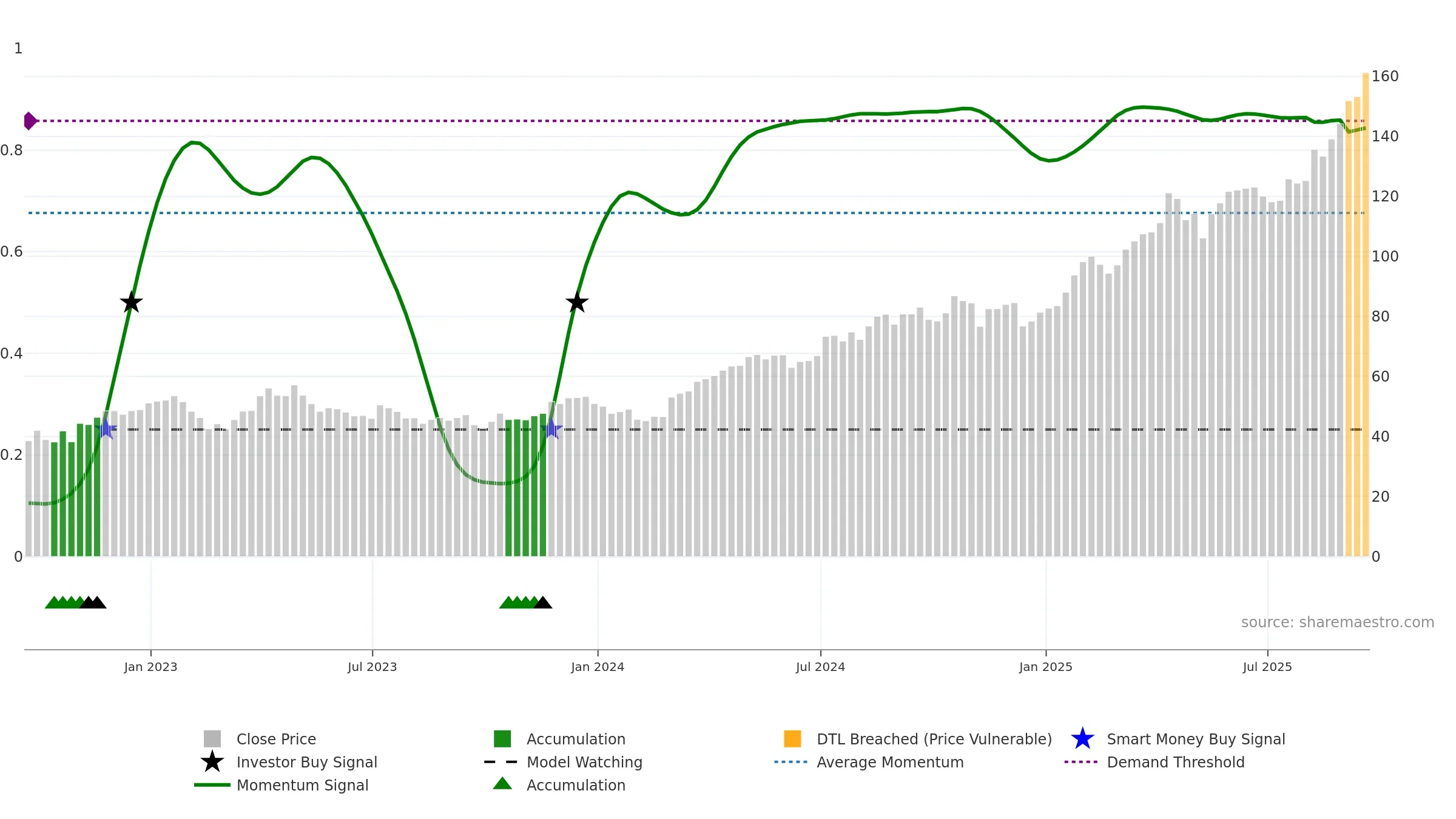This screenshot has height=819, width=1456.
Task: Select the blue Smart Money star before Jan 2024
Action: pos(551,428)
